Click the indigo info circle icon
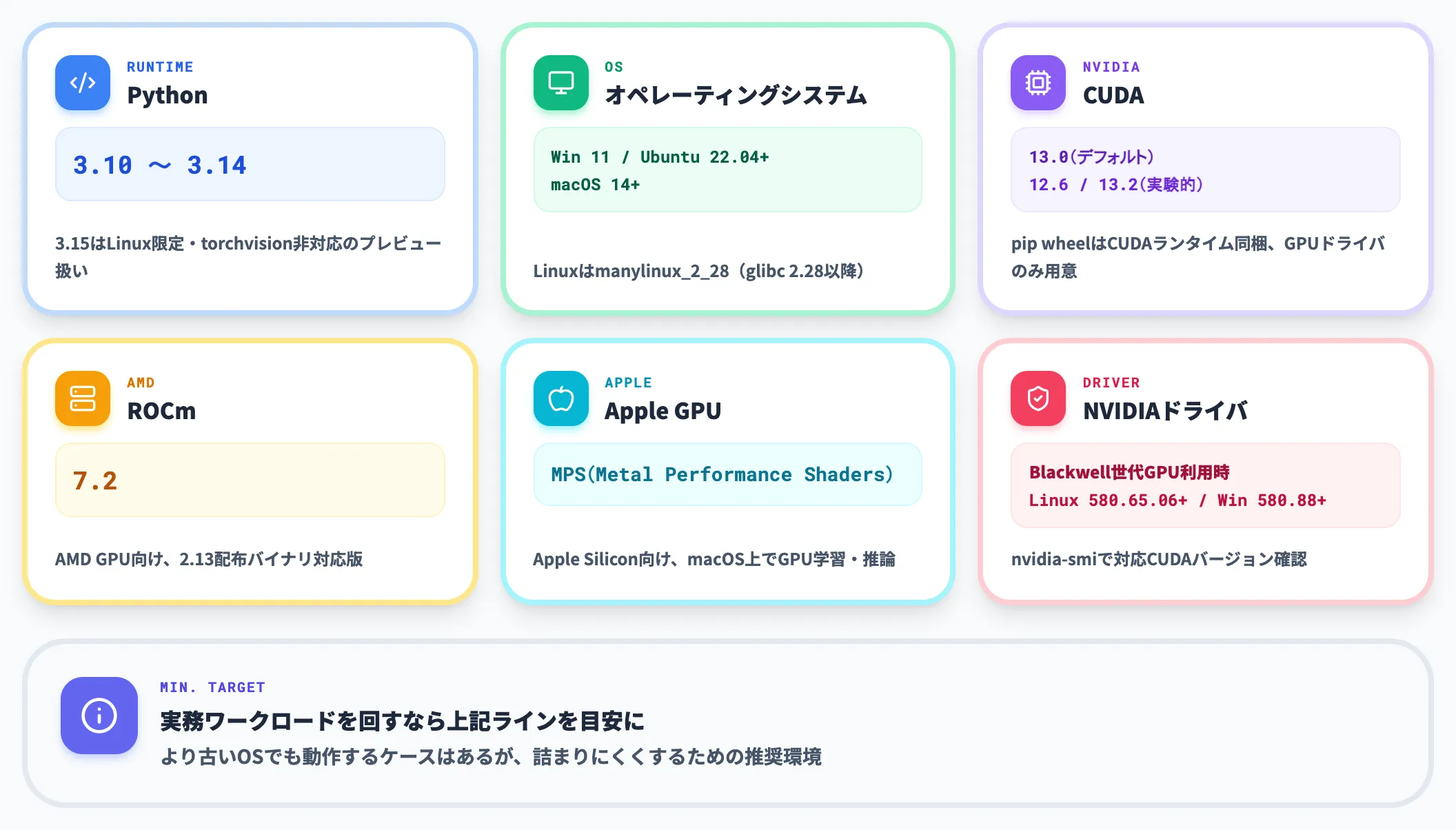Viewport: 1456px width, 830px height. click(99, 716)
